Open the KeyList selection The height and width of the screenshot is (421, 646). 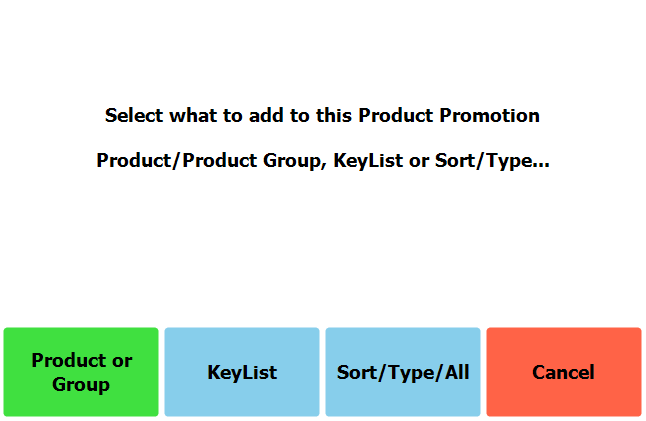[x=242, y=372]
